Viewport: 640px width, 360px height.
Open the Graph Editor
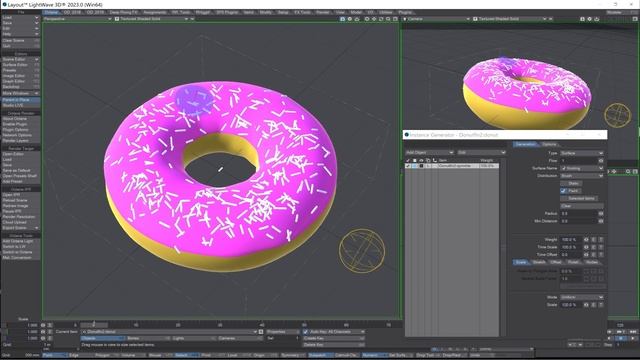pyautogui.click(x=20, y=81)
